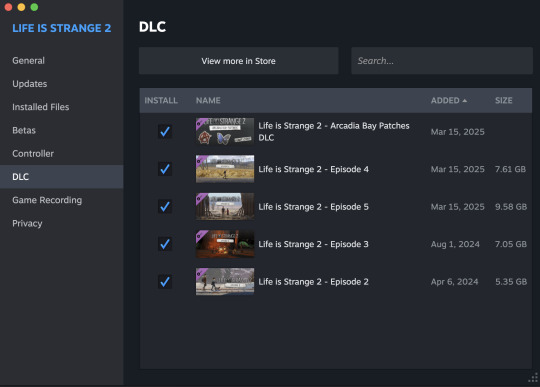The height and width of the screenshot is (387, 540).
Task: Uncheck Arcadia Bay Patches DLC install checkbox
Action: tap(165, 132)
